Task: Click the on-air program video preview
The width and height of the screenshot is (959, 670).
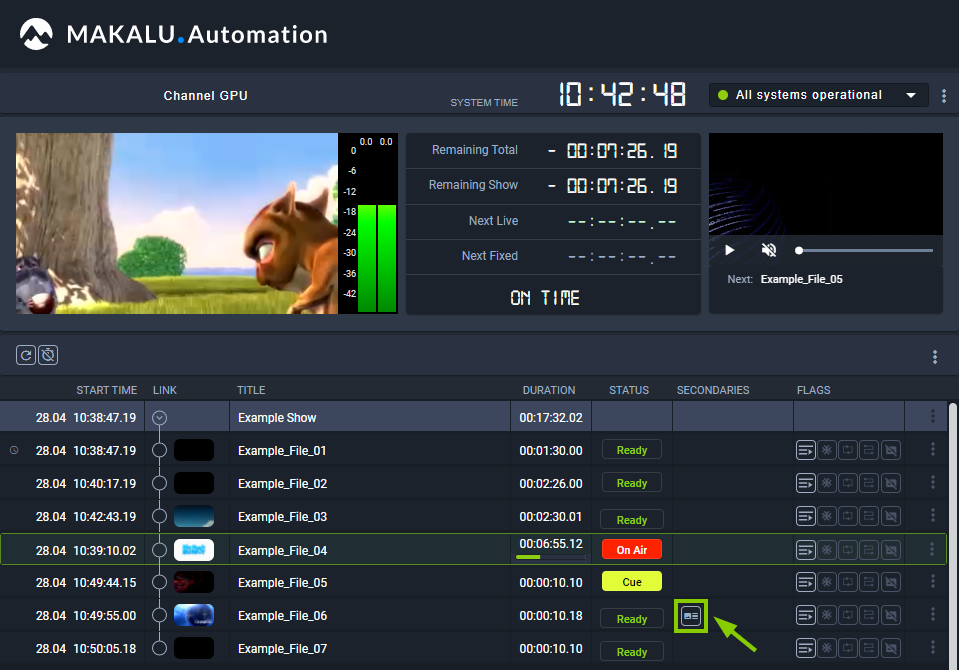Action: coord(177,223)
